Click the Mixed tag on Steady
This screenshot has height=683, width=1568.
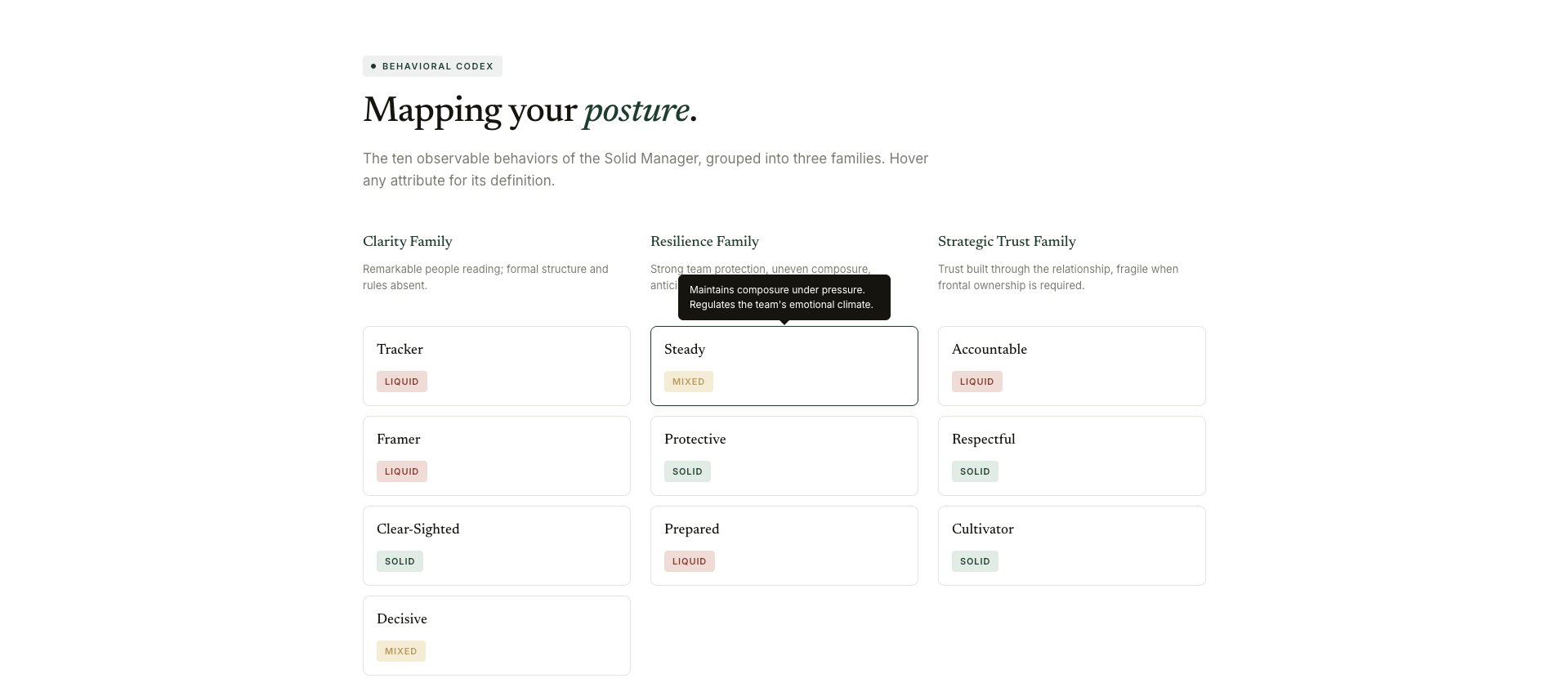(689, 382)
